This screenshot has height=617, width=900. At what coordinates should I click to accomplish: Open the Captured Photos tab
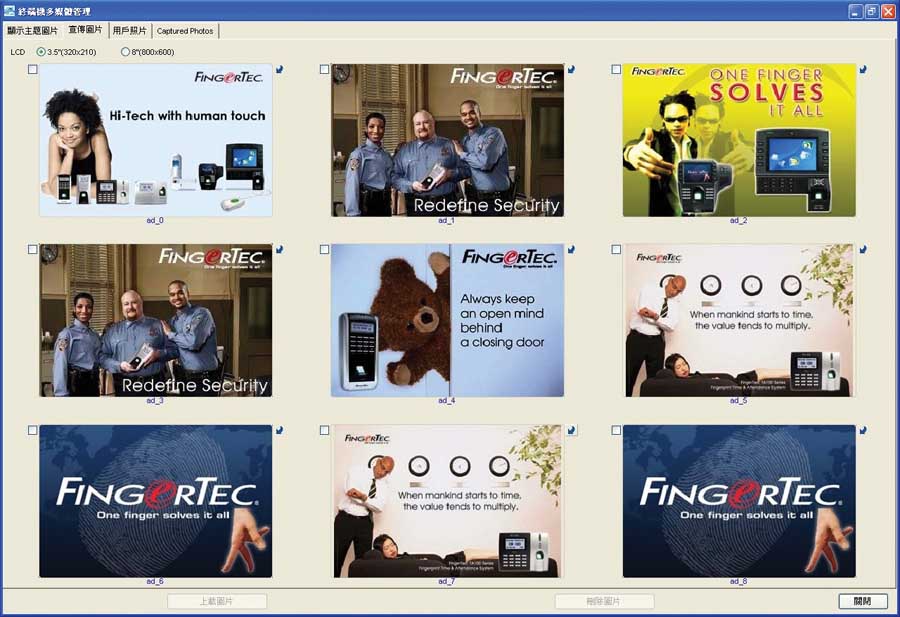tap(185, 31)
